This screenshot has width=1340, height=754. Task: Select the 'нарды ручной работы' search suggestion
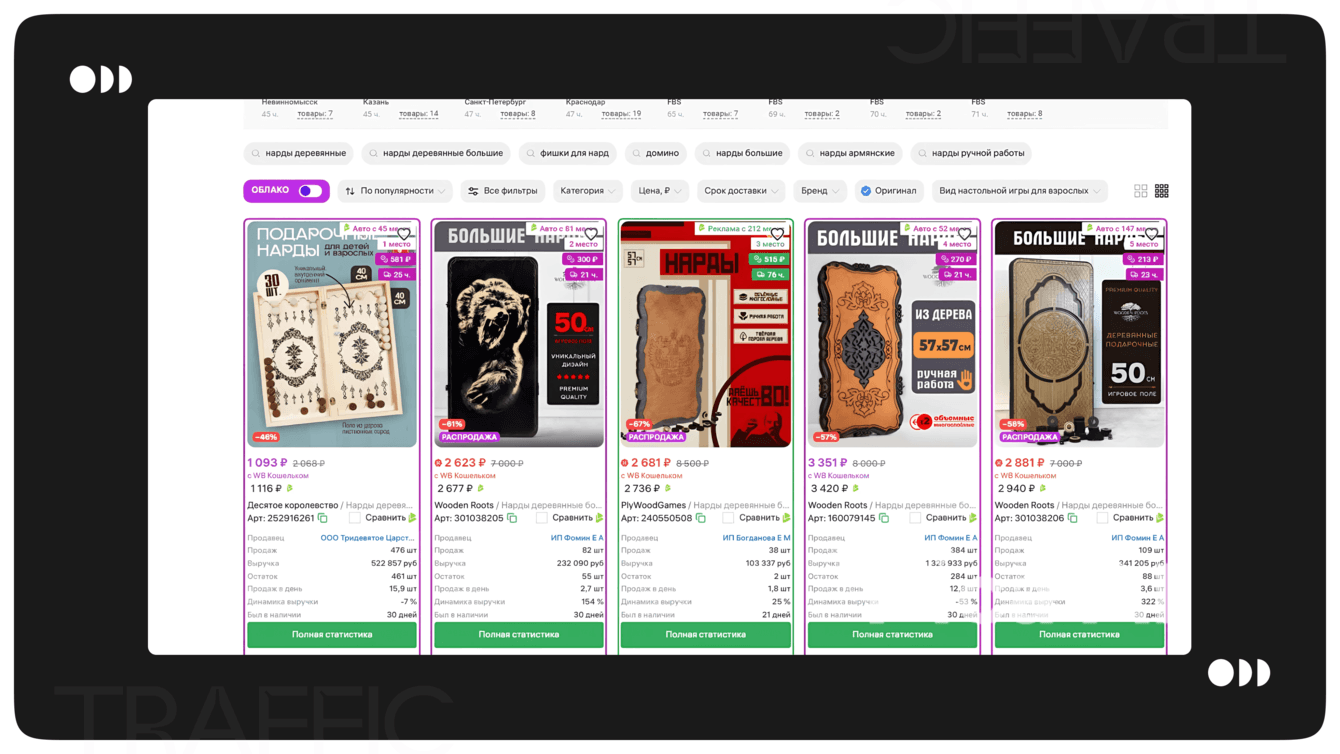pyautogui.click(x=972, y=154)
